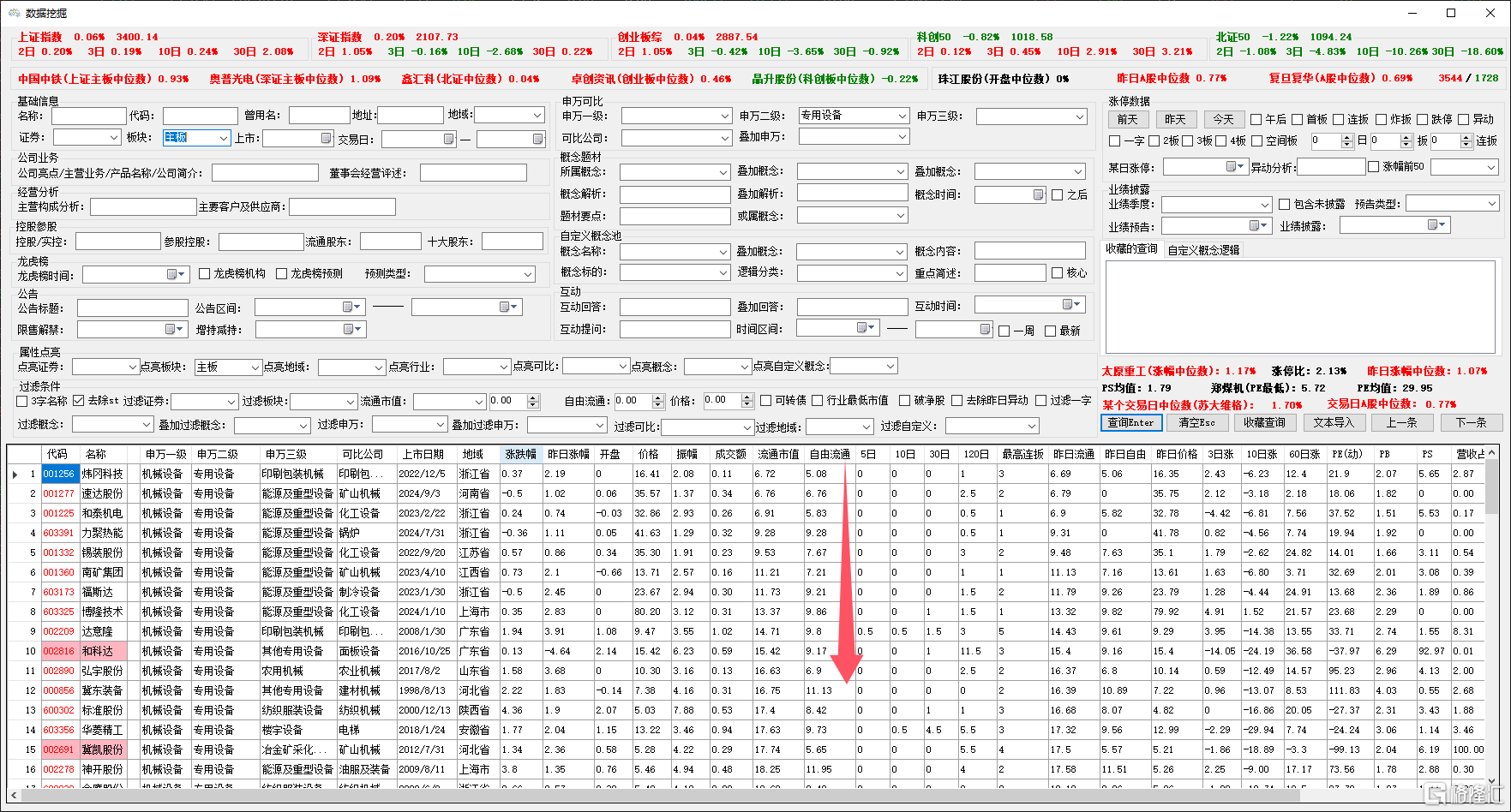
Task: Check the 空间板 checkbox
Action: point(1257,140)
